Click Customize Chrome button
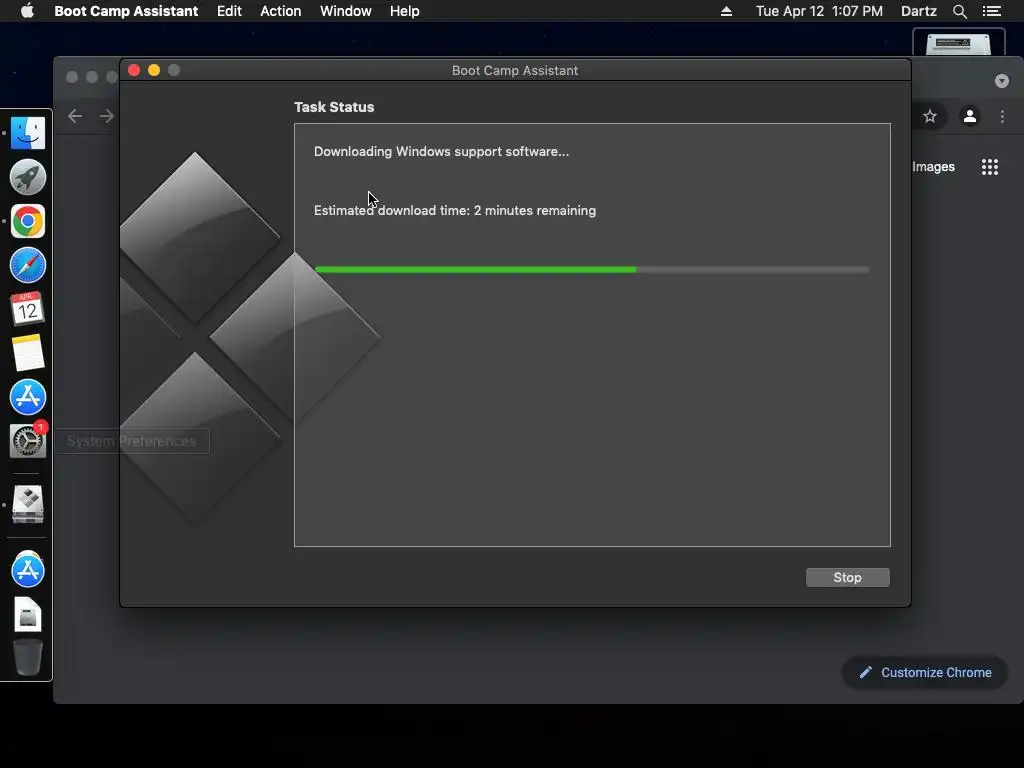 pos(925,673)
